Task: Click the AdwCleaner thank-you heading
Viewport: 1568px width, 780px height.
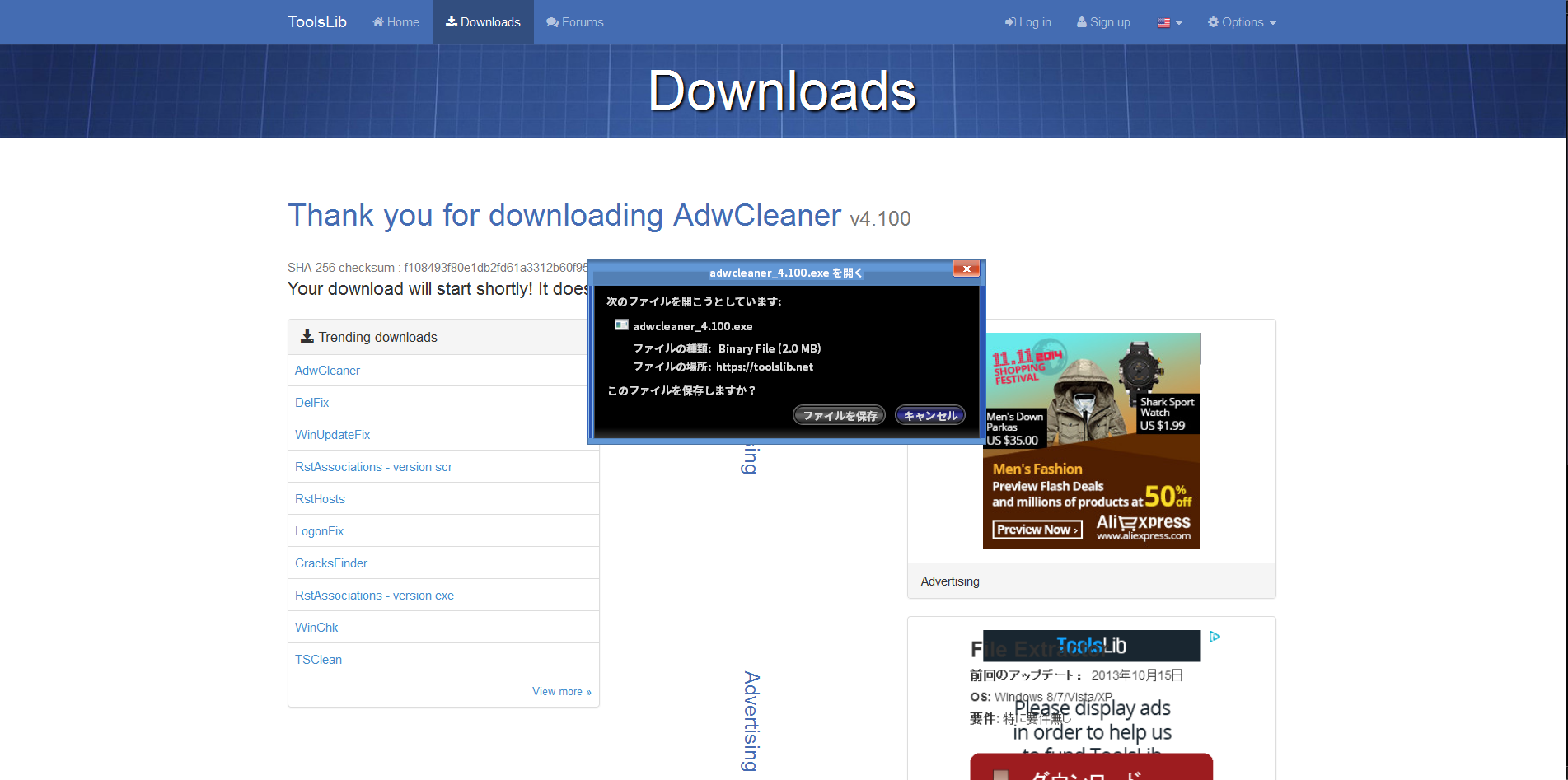Action: point(599,216)
